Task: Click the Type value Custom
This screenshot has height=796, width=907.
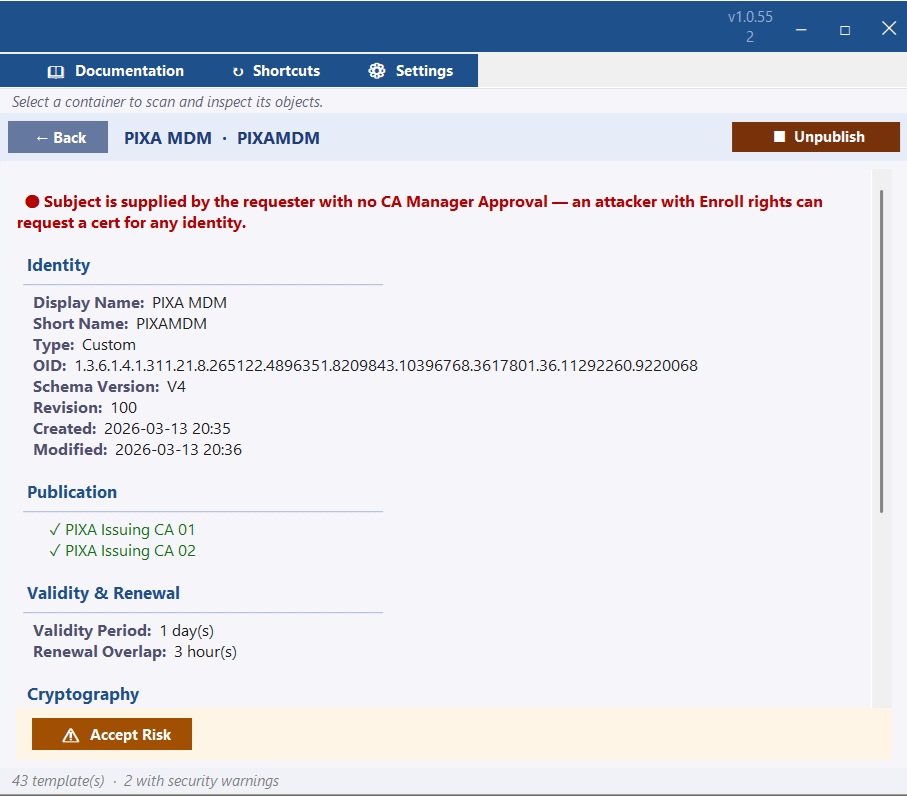Action: click(109, 345)
